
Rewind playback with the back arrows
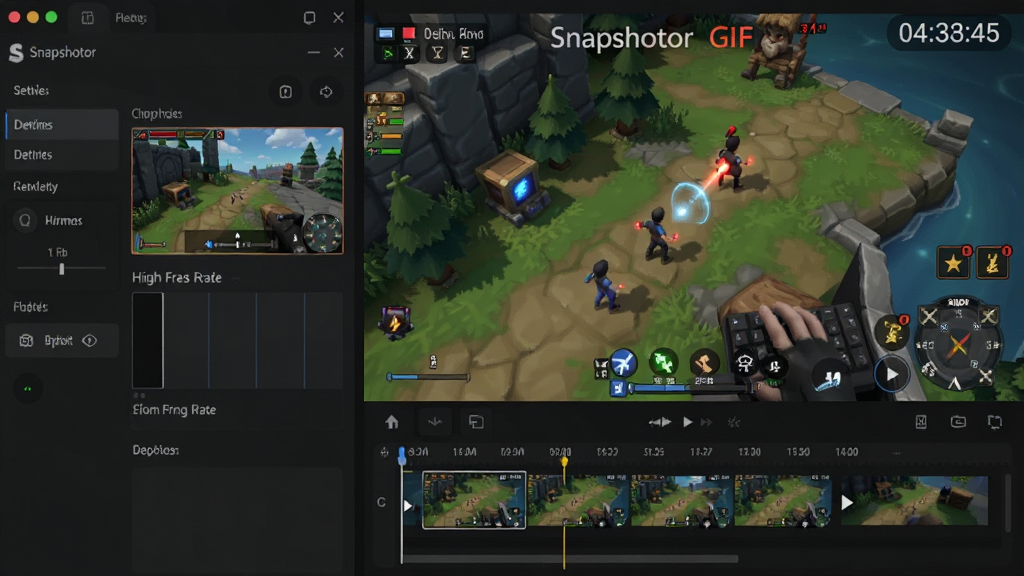click(x=660, y=423)
